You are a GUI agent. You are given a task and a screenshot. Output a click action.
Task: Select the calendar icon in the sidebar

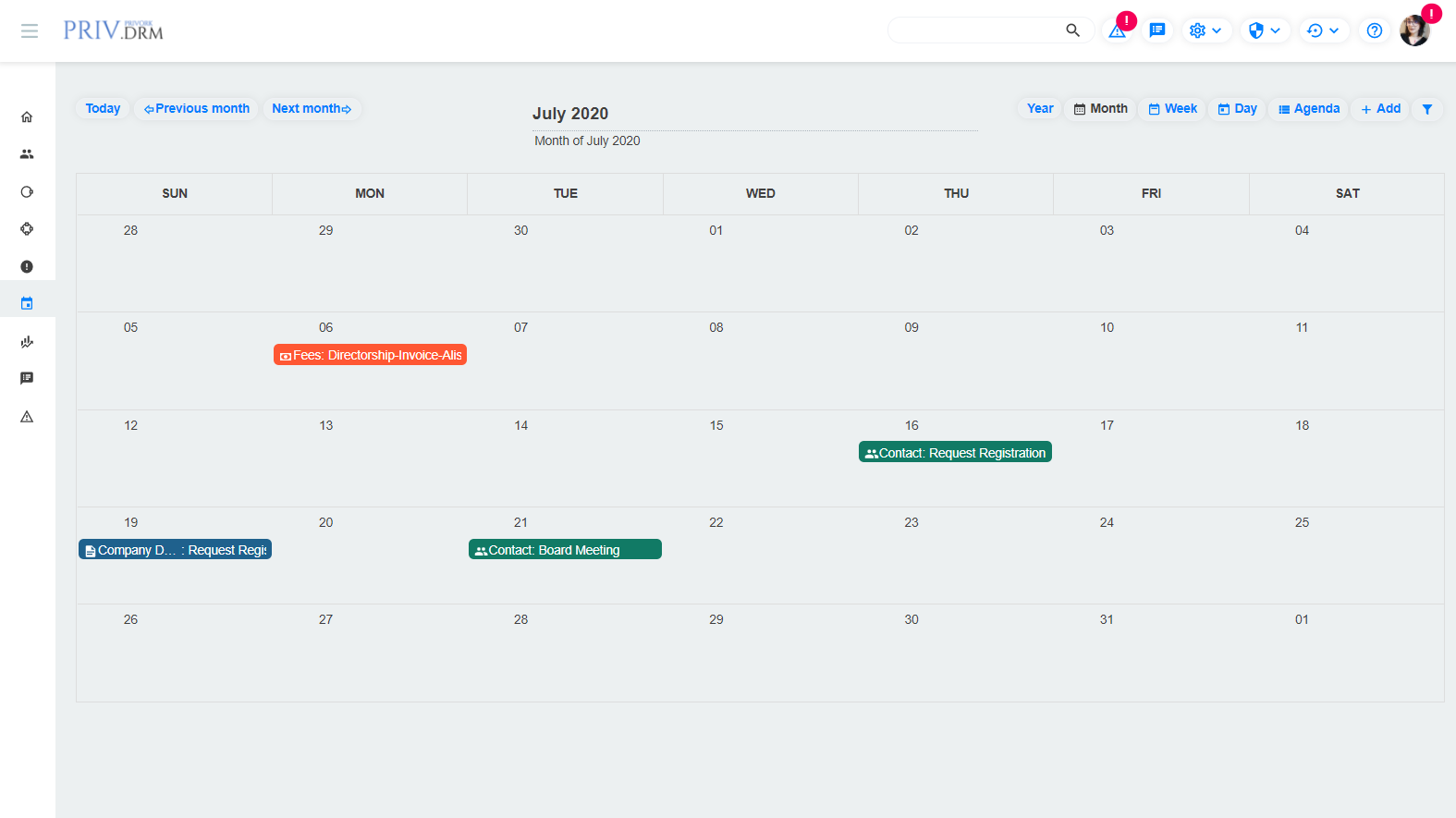tap(27, 303)
